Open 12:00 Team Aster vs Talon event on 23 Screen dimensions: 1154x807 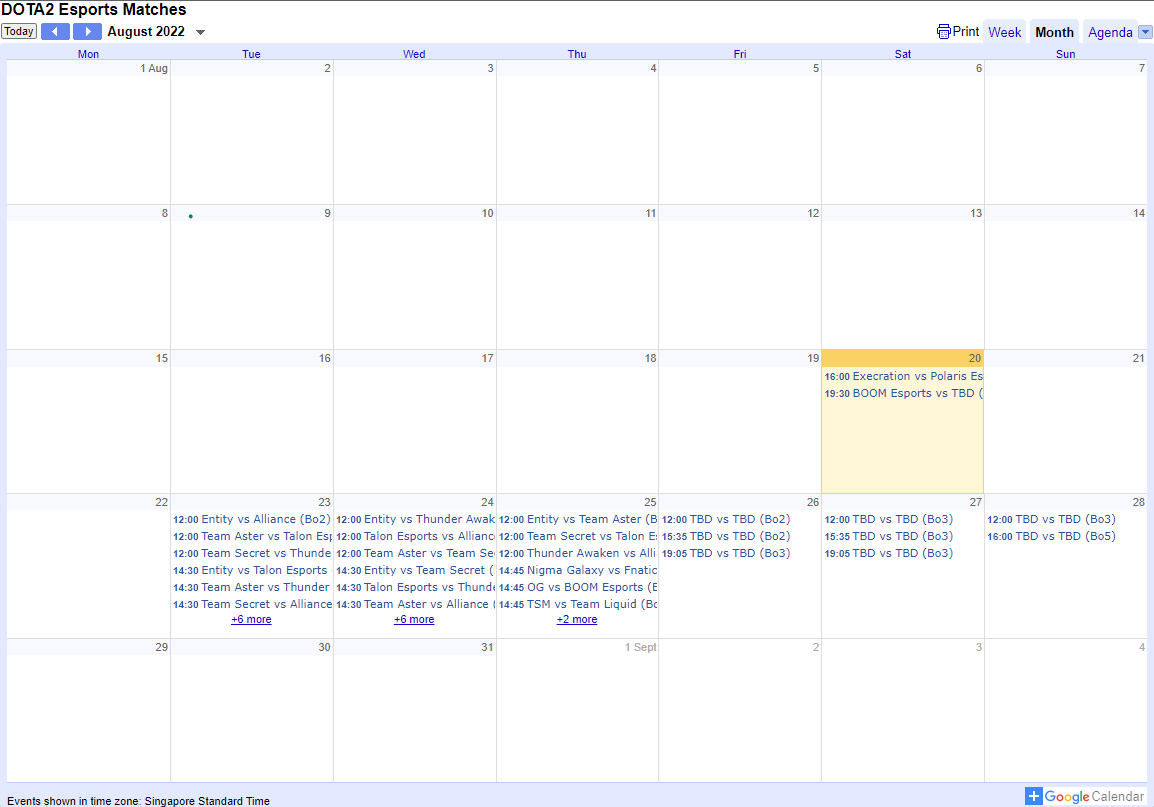coord(252,536)
